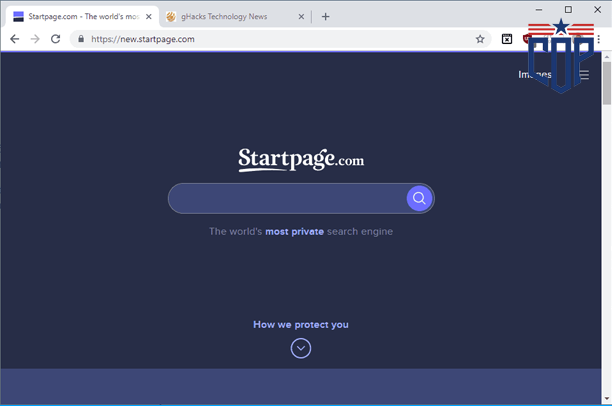Click the address bar URL new.startpage.com
The width and height of the screenshot is (612, 406).
coord(143,39)
